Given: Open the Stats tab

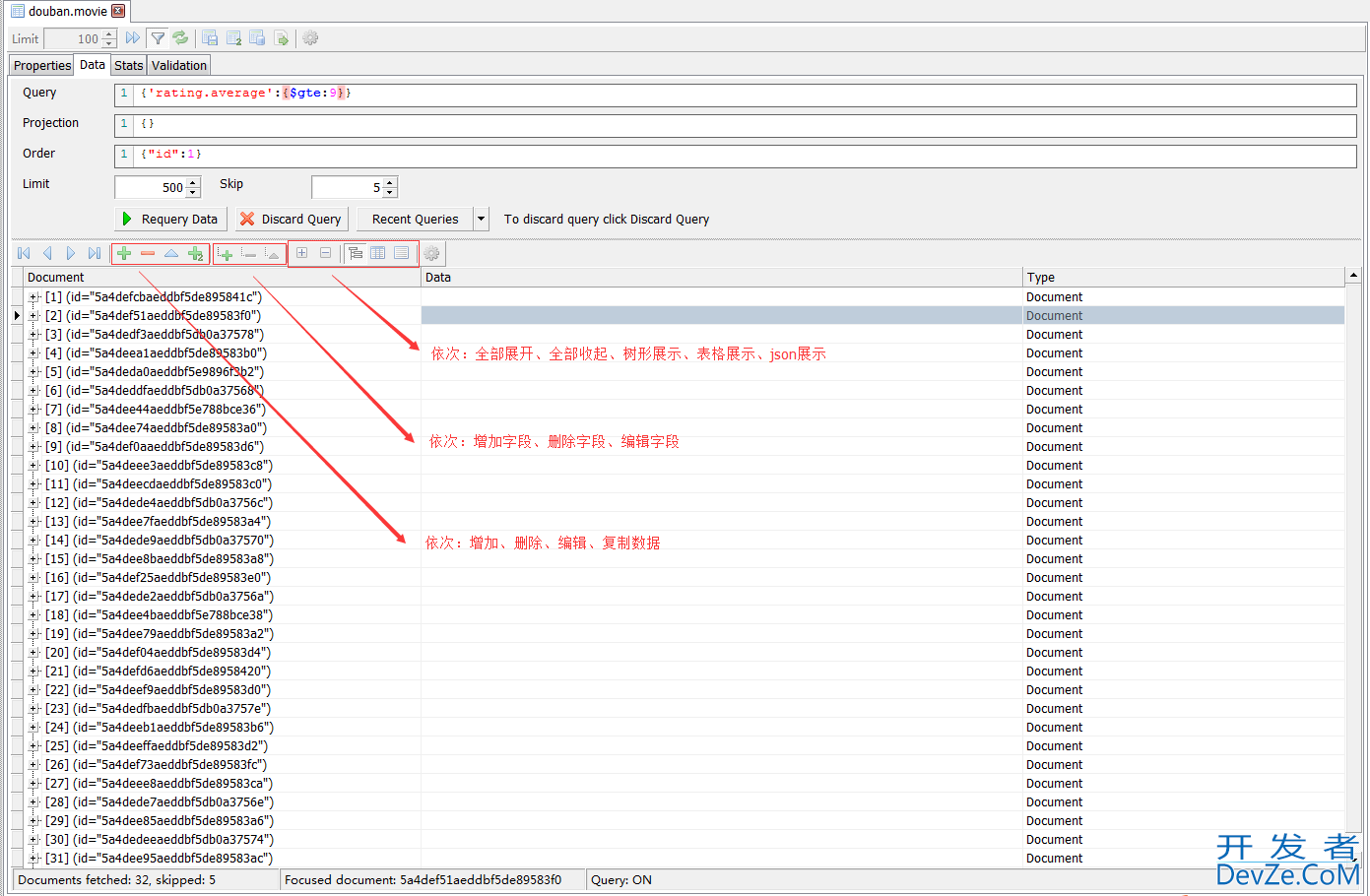Looking at the screenshot, I should coord(129,65).
